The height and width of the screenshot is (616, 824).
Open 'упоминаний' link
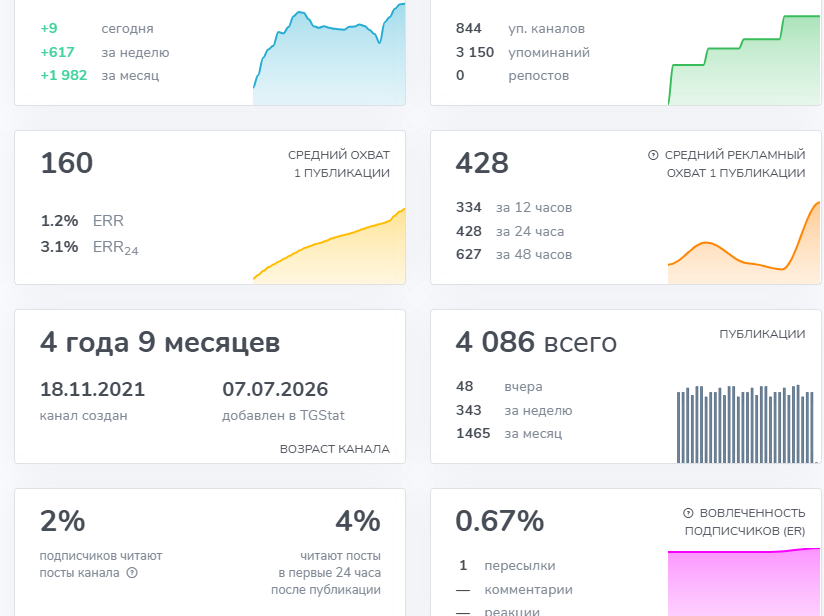coord(549,53)
